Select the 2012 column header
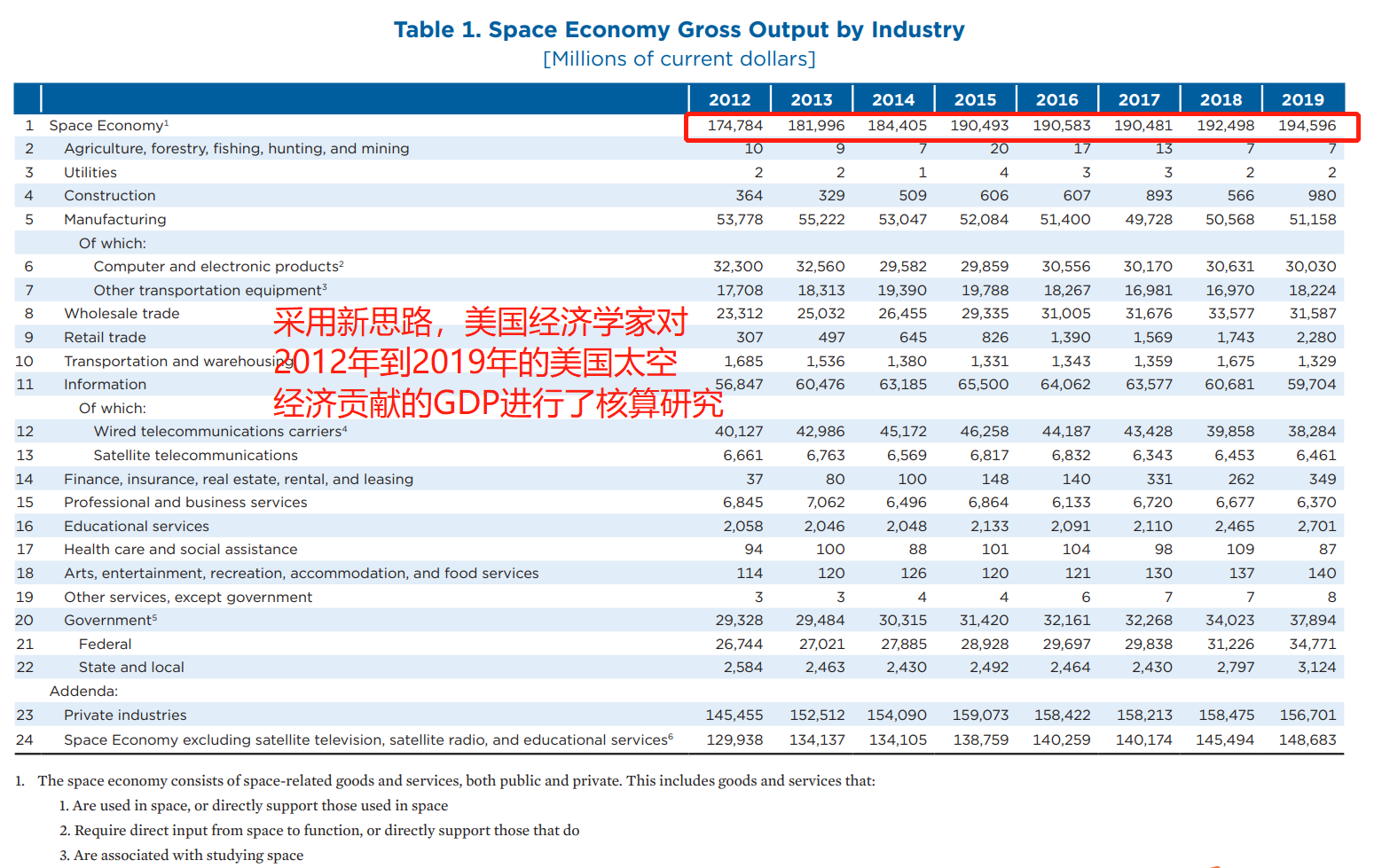Viewport: 1382px width, 868px height. click(729, 99)
